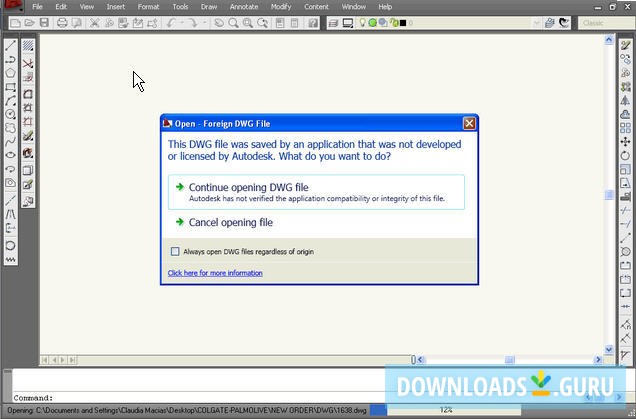
Task: Toggle layer freeze sun icon
Action: pos(372,23)
